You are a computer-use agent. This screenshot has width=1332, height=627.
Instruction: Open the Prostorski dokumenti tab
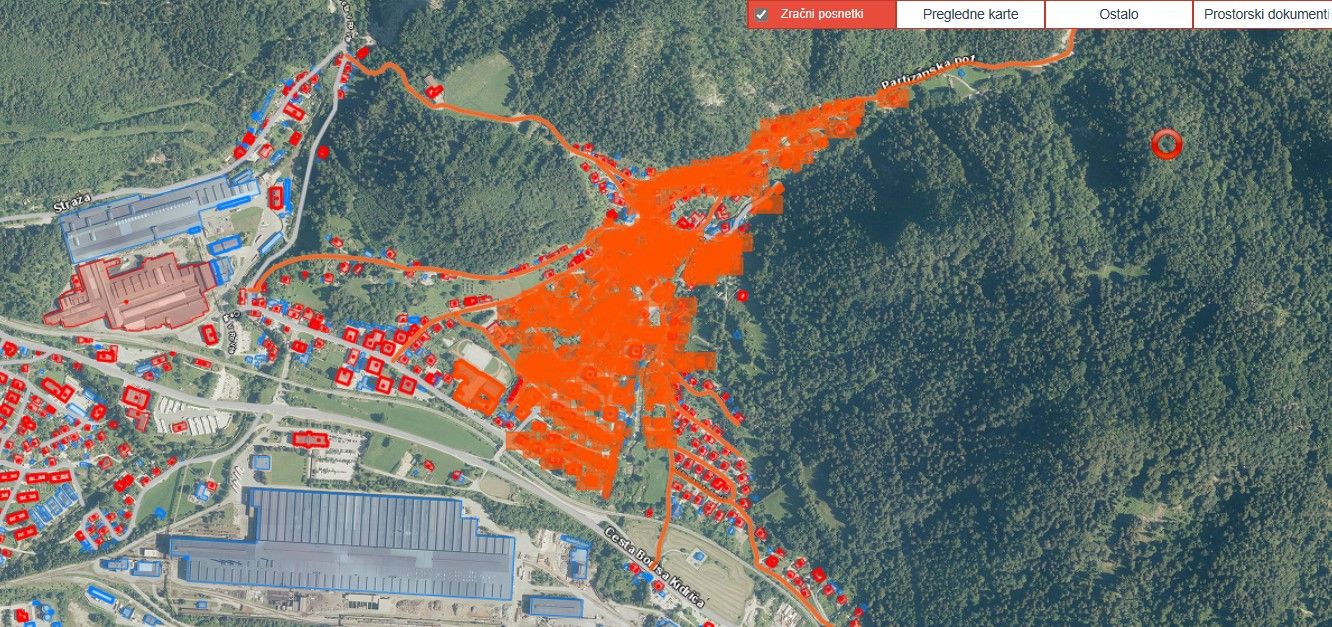tap(1262, 15)
